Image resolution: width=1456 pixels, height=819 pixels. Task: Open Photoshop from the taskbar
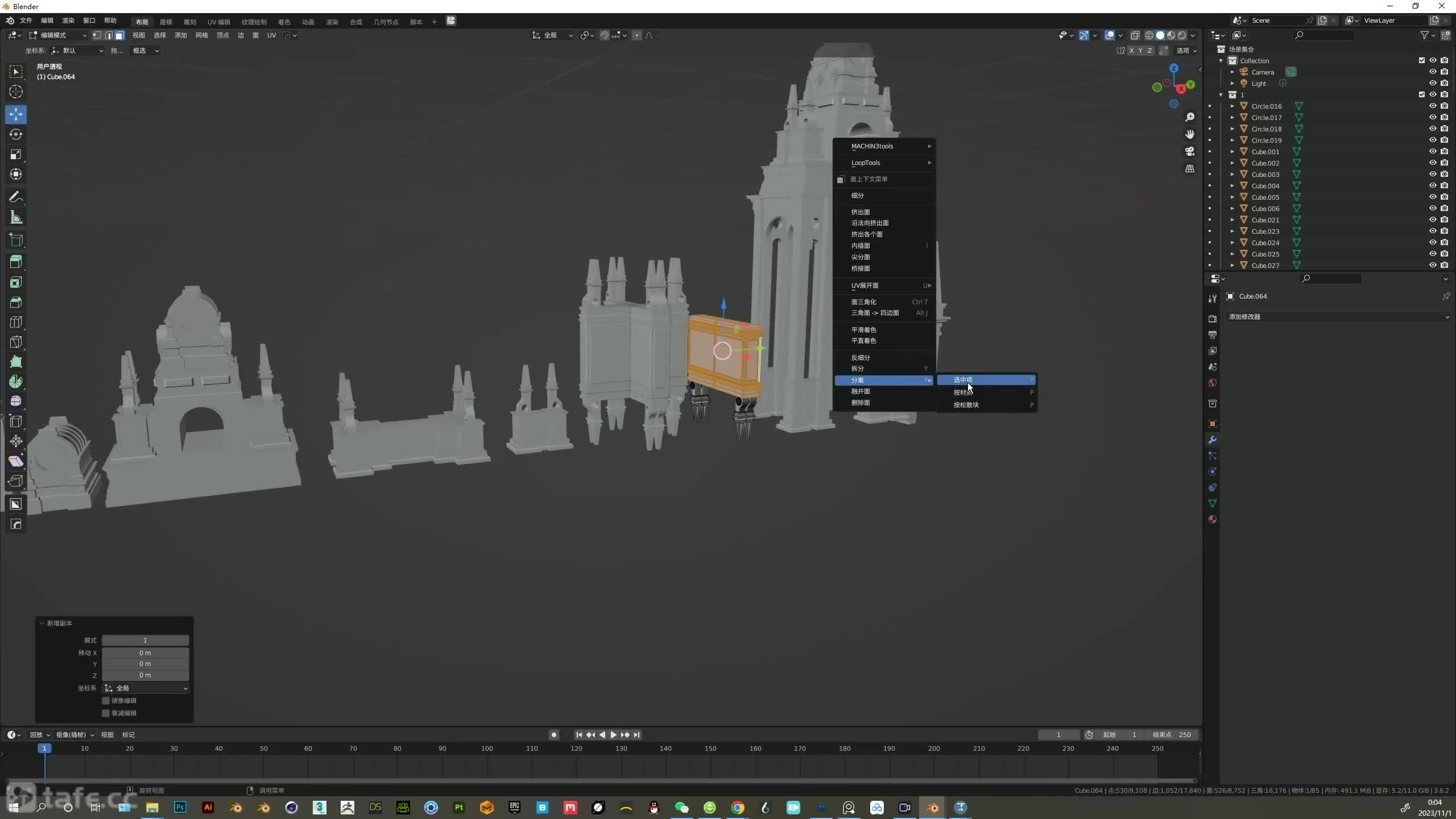click(180, 808)
